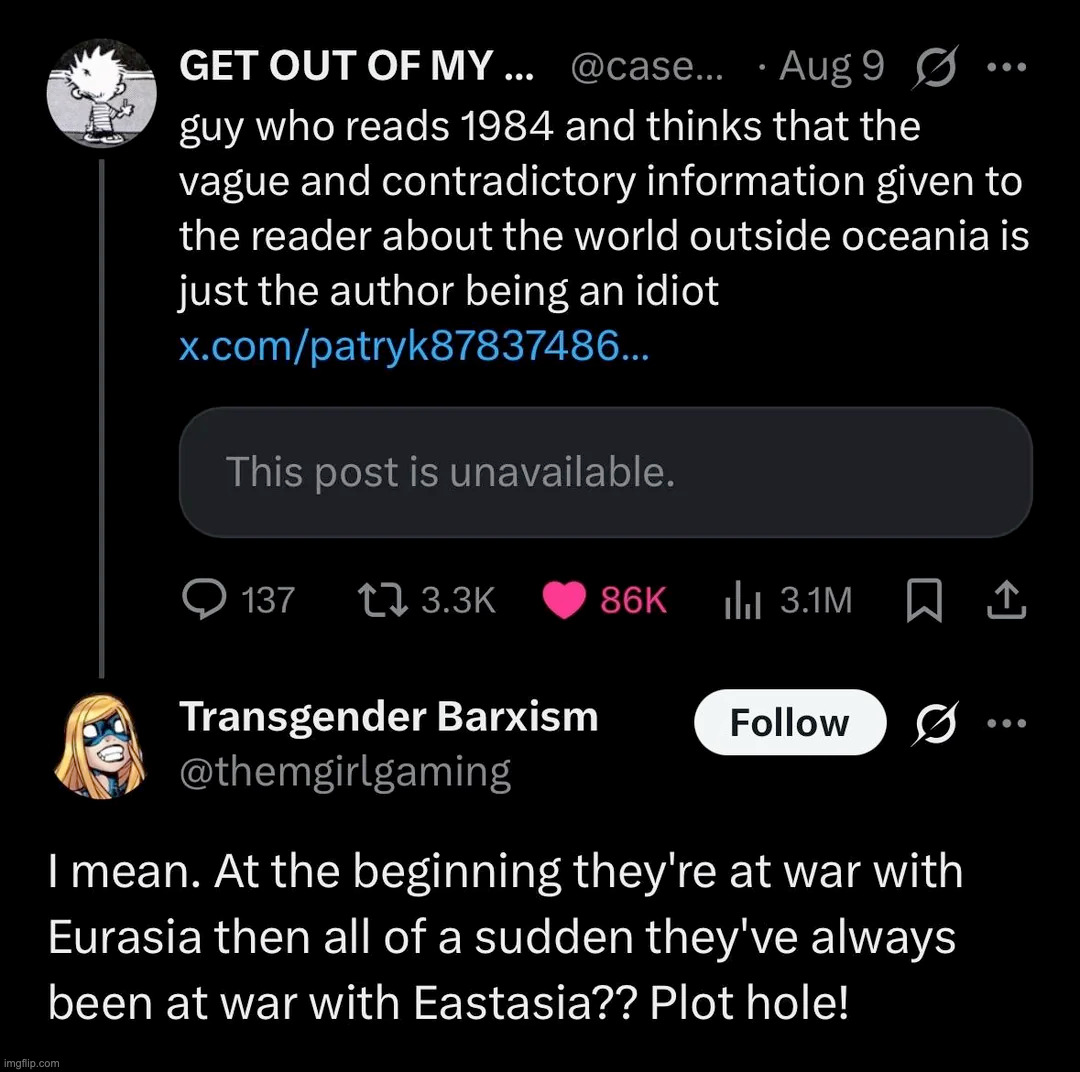Click the Grok slash icon on top post

933,68
